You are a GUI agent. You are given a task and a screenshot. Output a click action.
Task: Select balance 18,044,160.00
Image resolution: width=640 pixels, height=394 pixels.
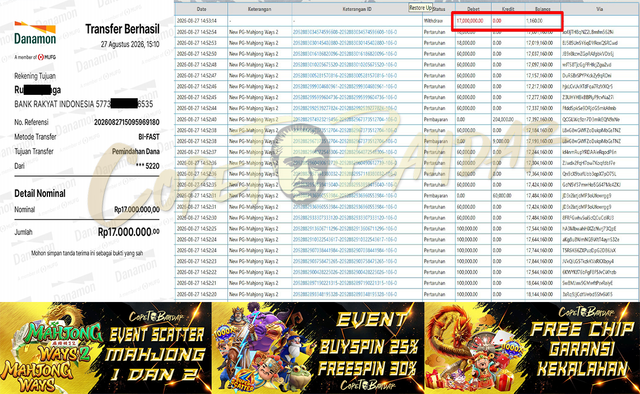[540, 283]
